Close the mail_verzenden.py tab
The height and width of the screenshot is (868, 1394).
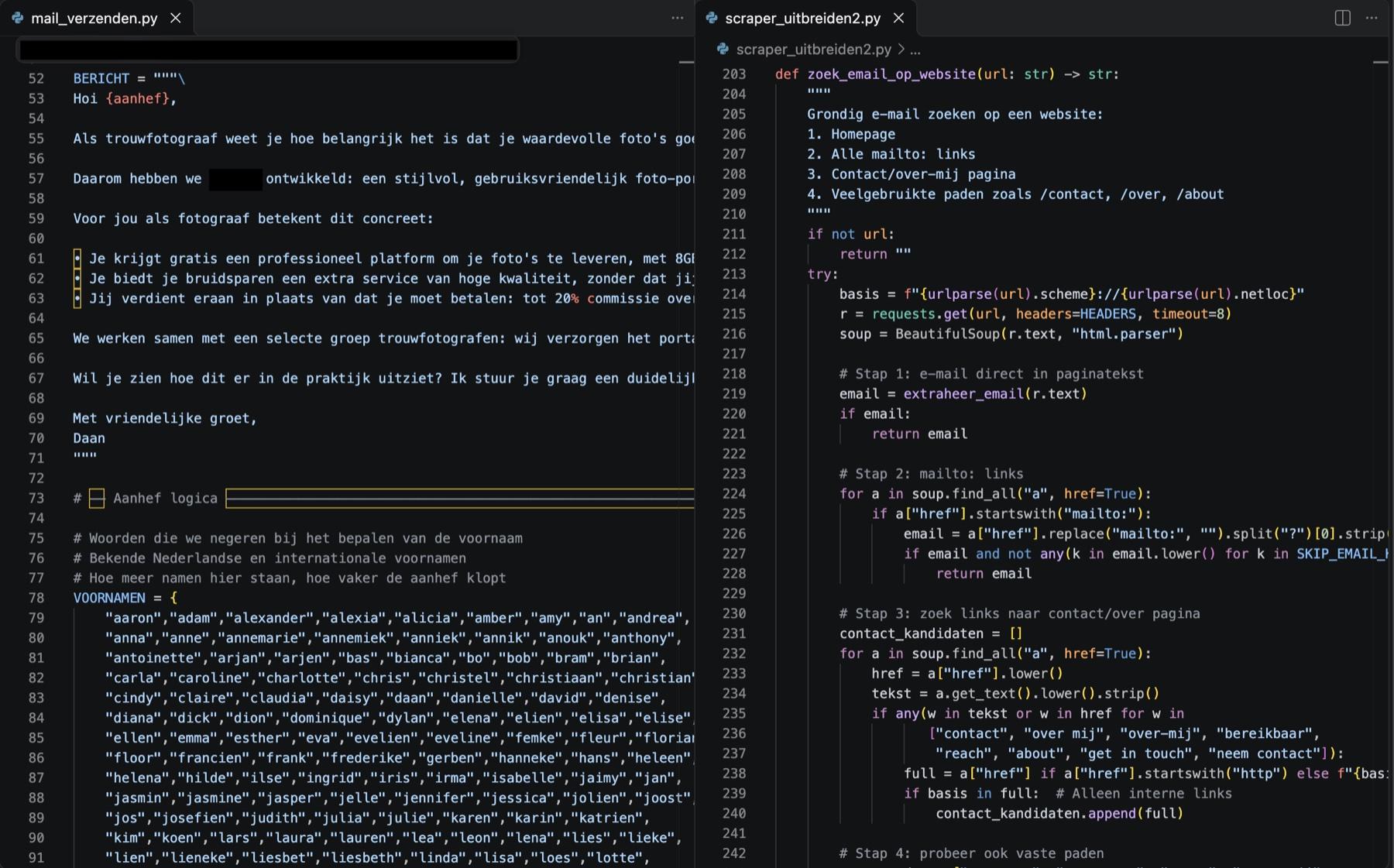176,18
